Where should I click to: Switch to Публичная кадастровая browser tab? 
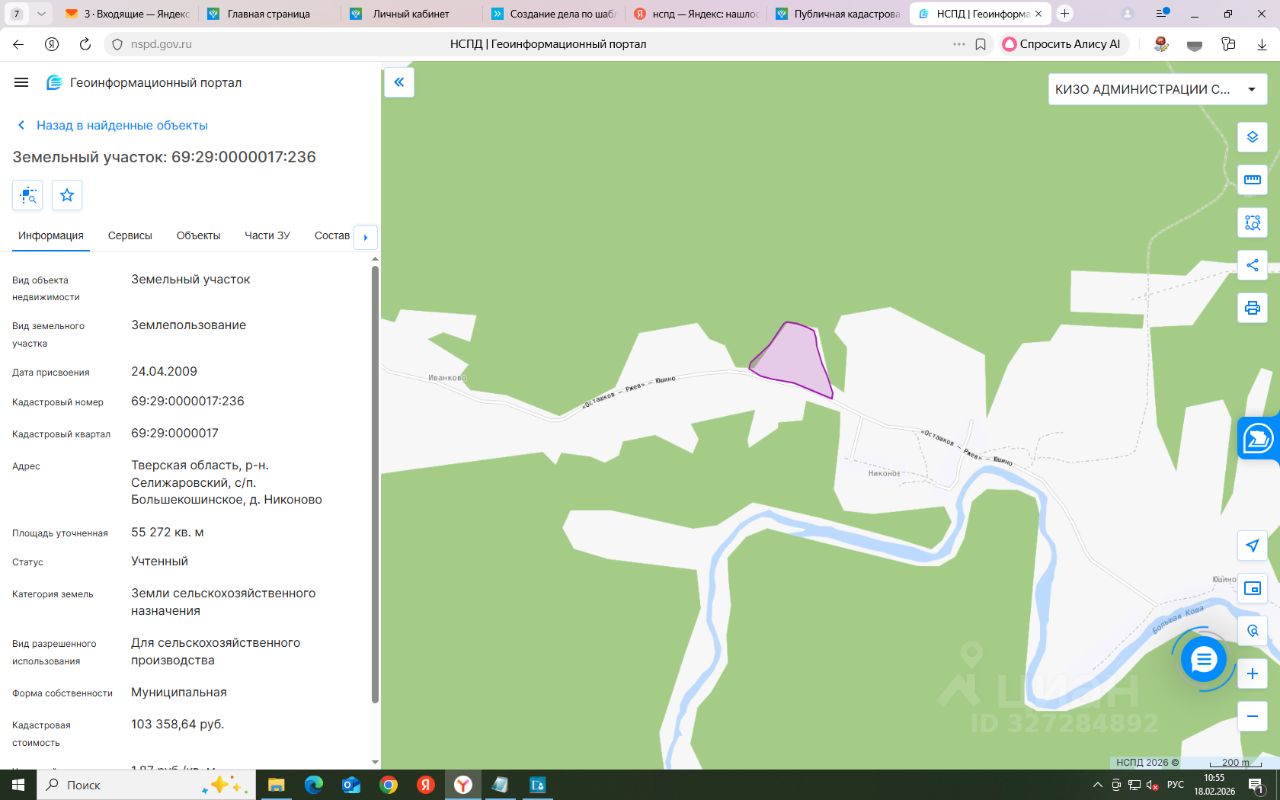[837, 14]
